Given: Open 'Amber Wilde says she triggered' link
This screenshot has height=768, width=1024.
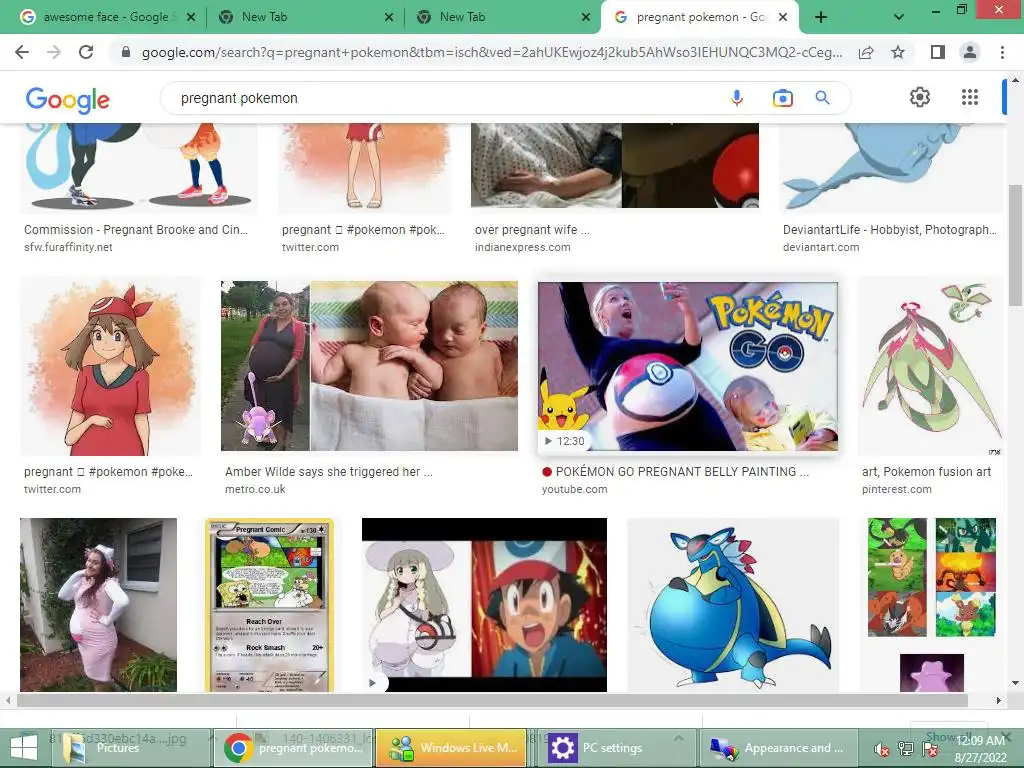Looking at the screenshot, I should click(328, 472).
